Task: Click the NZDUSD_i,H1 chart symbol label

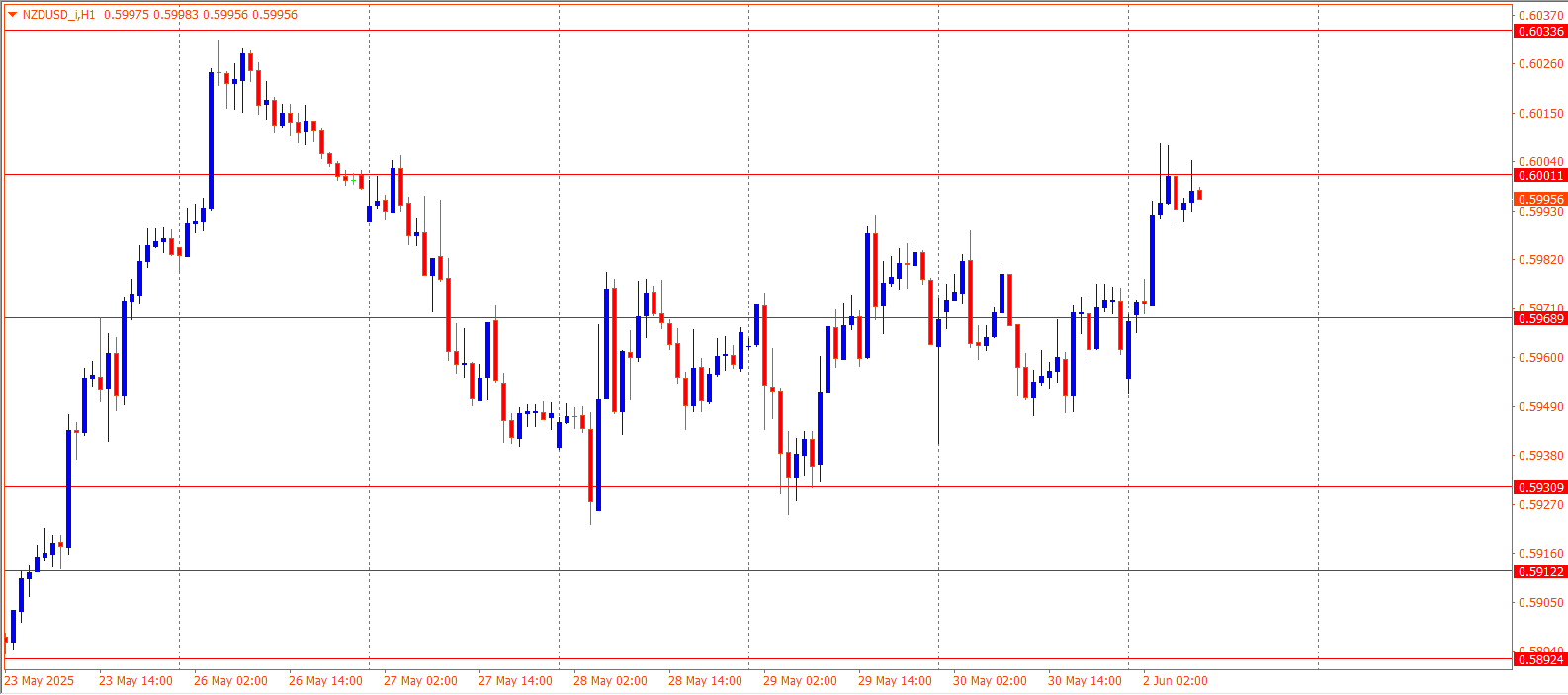Action: pyautogui.click(x=58, y=15)
